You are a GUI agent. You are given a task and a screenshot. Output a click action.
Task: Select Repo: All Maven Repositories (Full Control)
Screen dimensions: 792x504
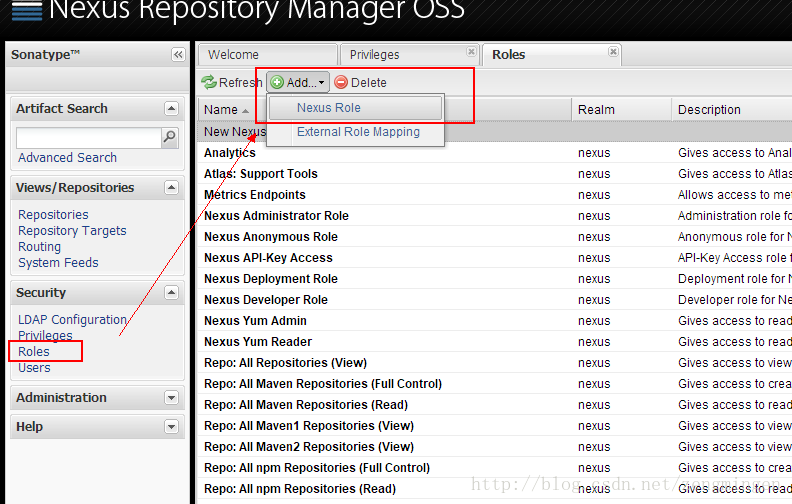click(494, 384)
